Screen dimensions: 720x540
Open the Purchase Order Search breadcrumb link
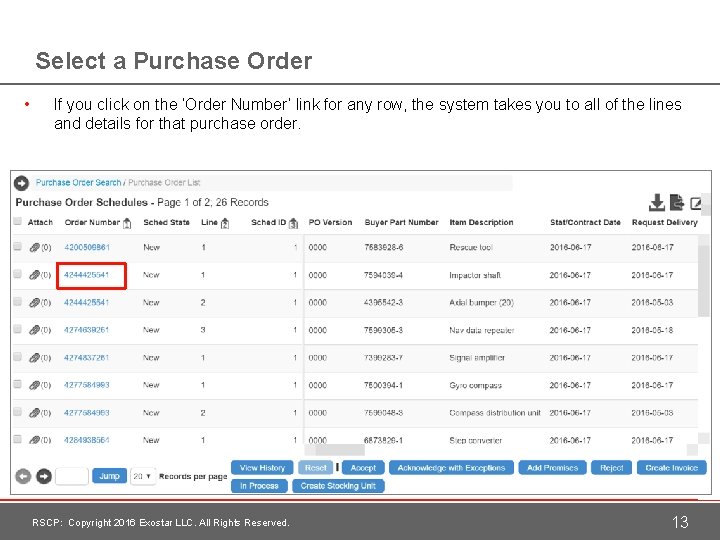(78, 183)
